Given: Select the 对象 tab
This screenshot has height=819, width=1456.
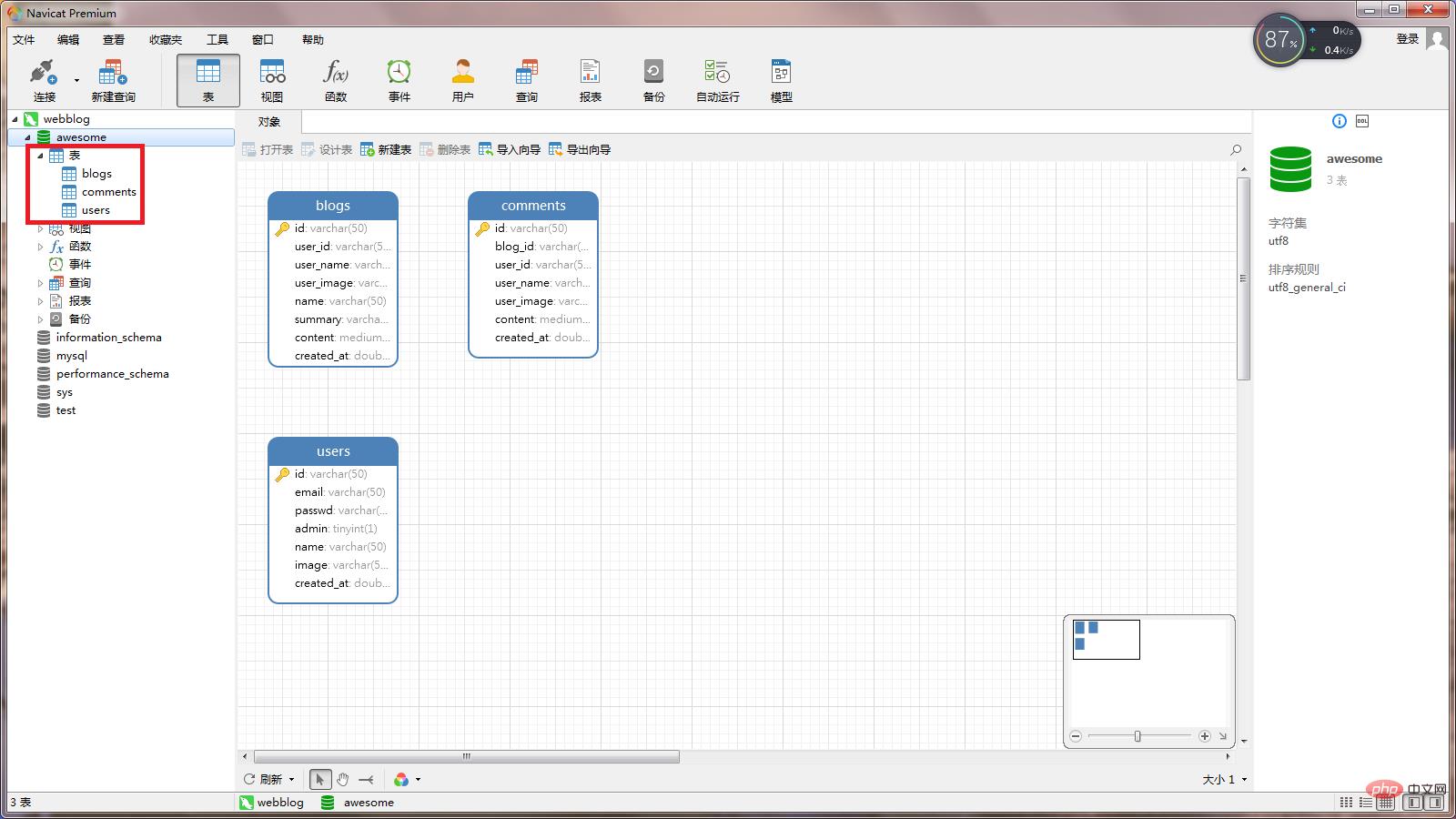Looking at the screenshot, I should coord(269,122).
